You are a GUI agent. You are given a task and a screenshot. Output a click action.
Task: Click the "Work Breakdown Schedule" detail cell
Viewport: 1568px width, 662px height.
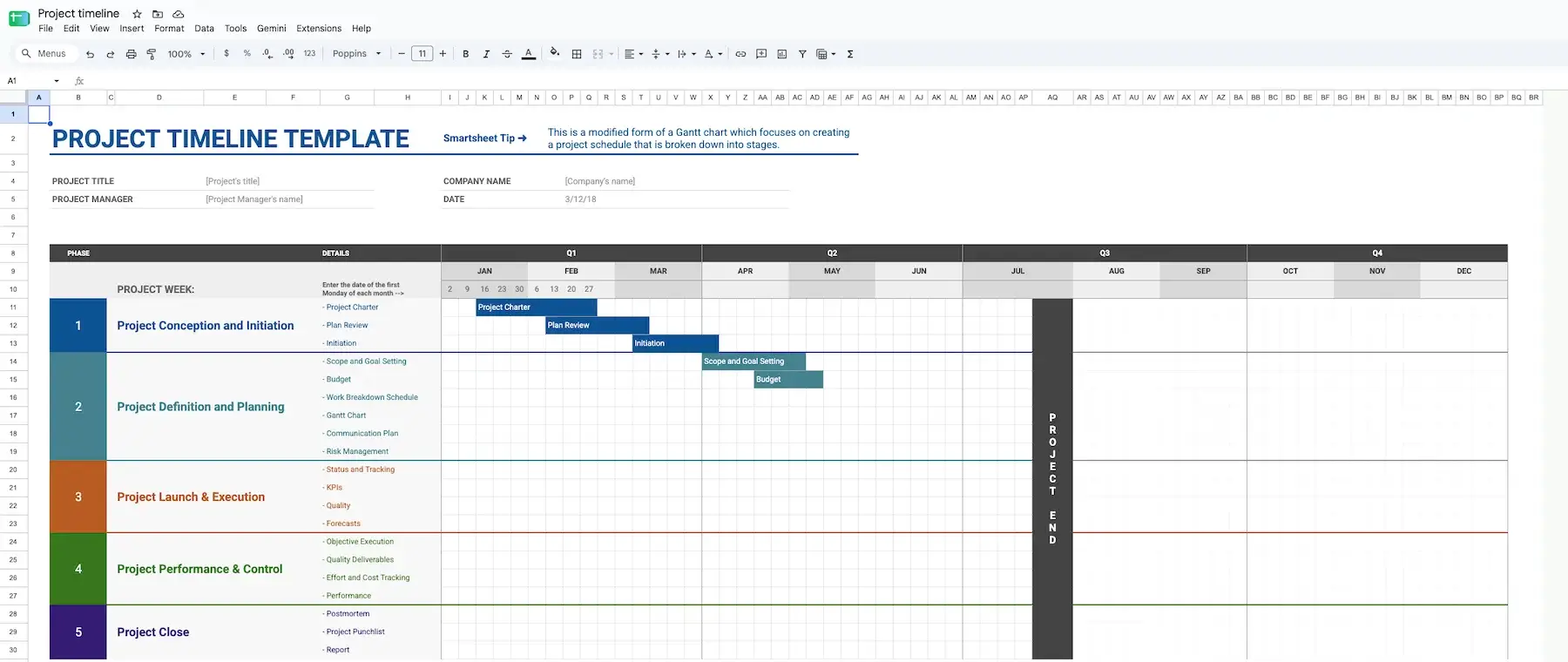coord(372,397)
